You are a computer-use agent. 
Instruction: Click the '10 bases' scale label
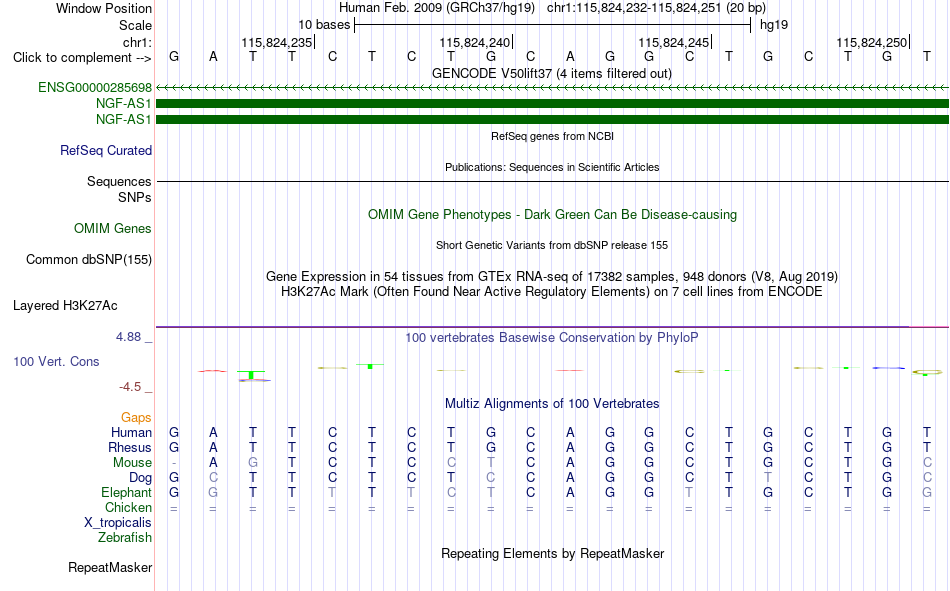coord(324,25)
